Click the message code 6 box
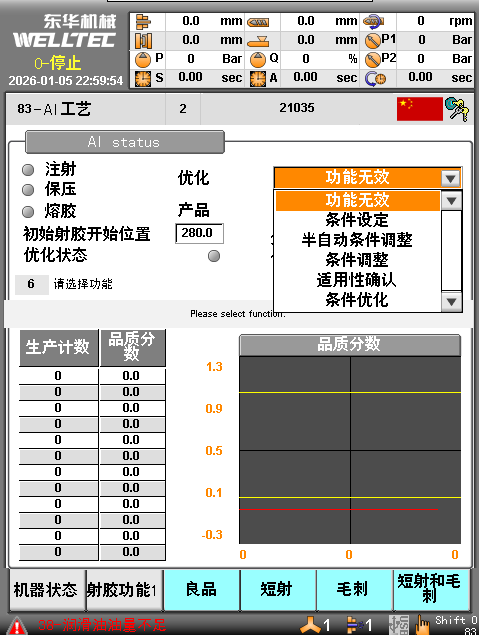Image resolution: width=479 pixels, height=635 pixels. point(31,284)
